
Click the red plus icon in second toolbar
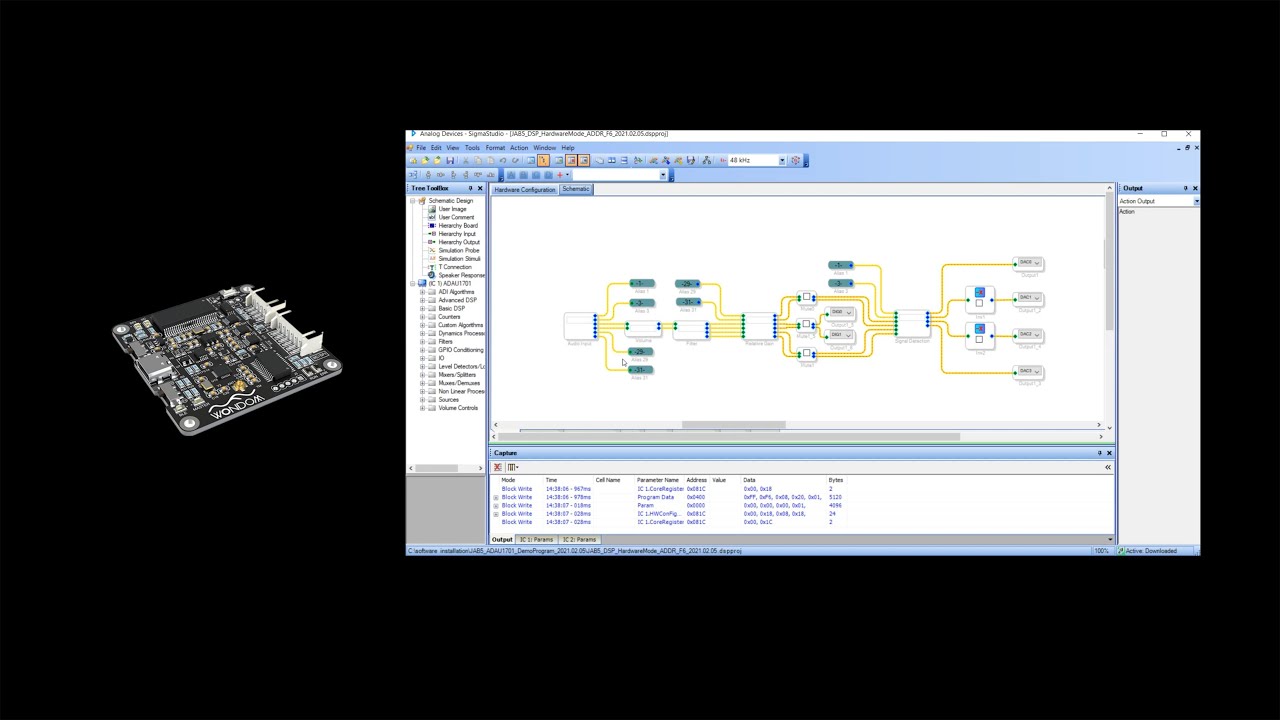tap(560, 175)
